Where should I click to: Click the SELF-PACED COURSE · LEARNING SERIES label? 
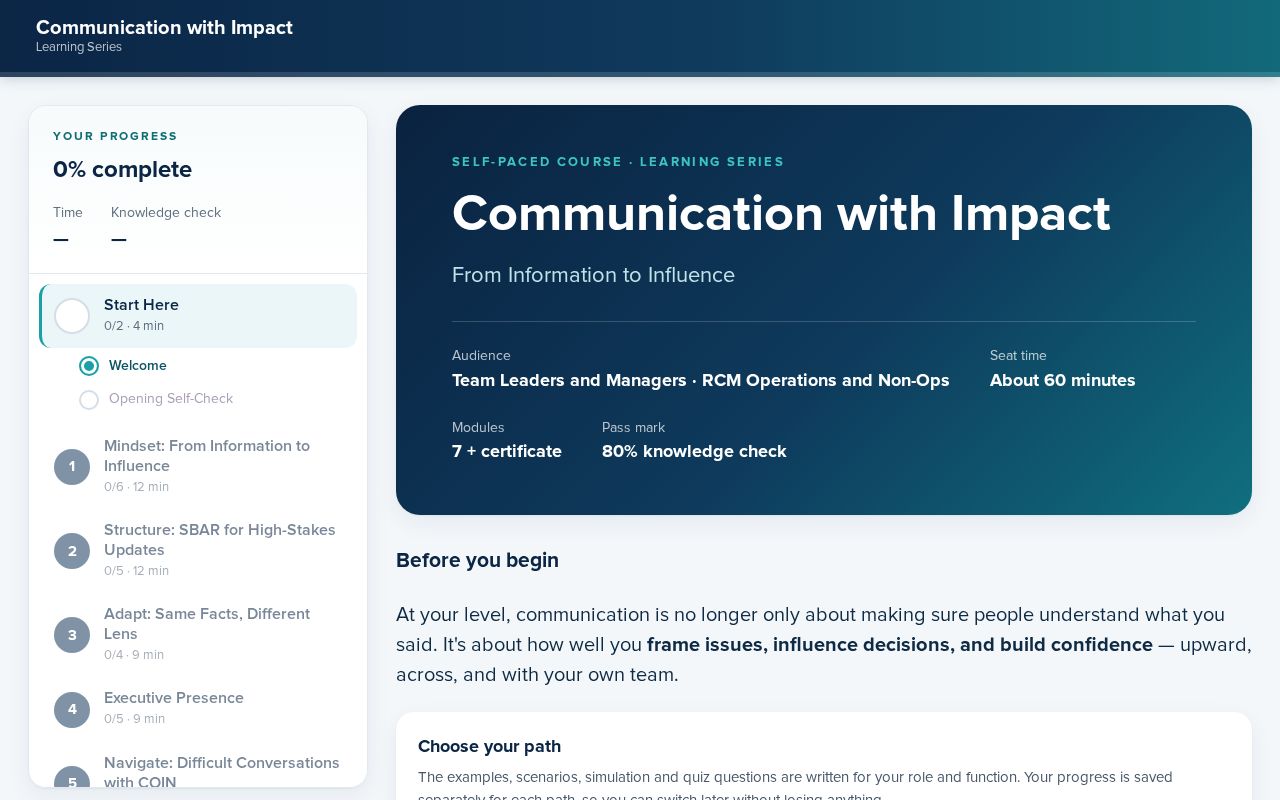618,162
